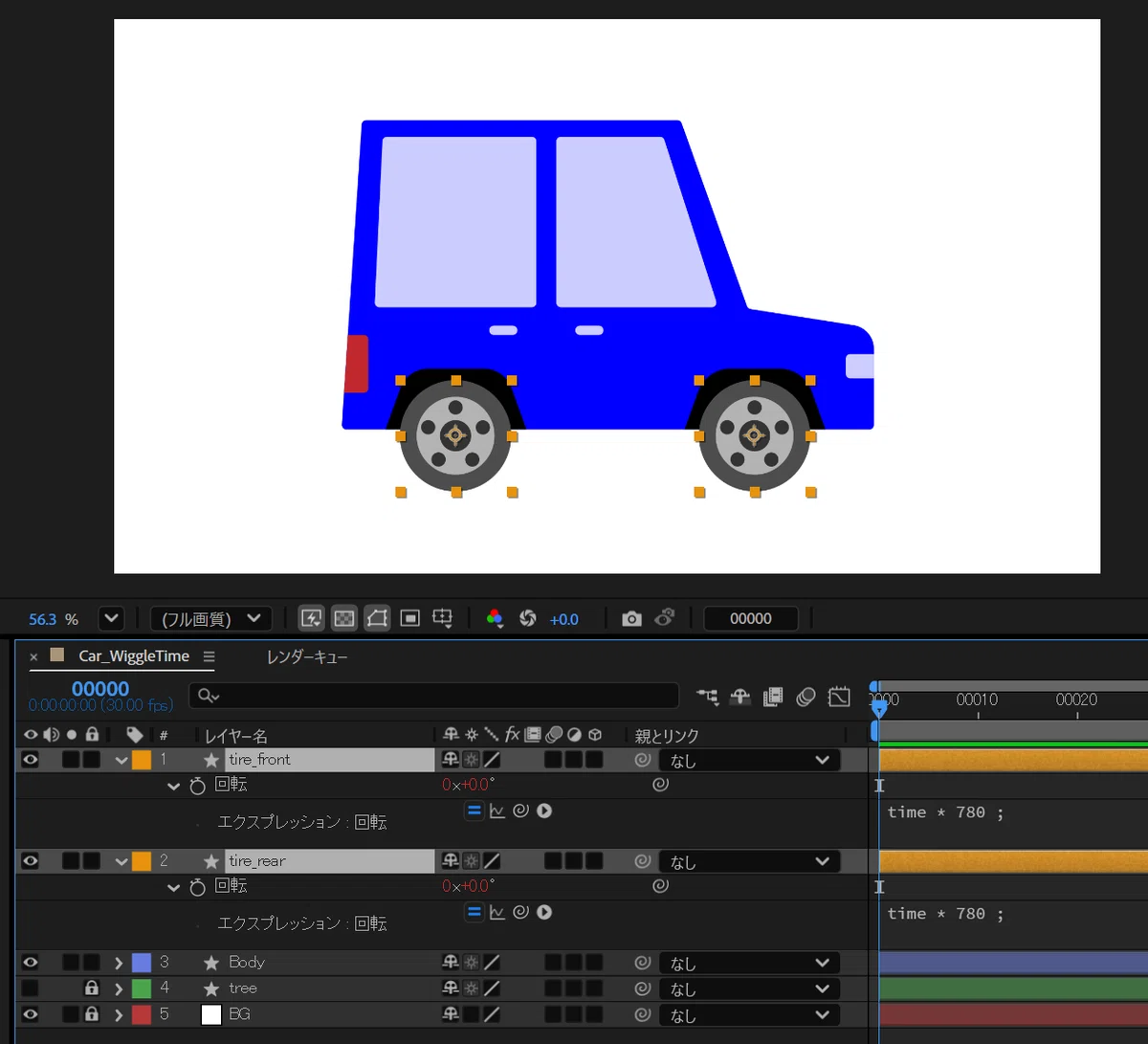
Task: Enable motion blur switch in timeline header
Action: coord(806,697)
